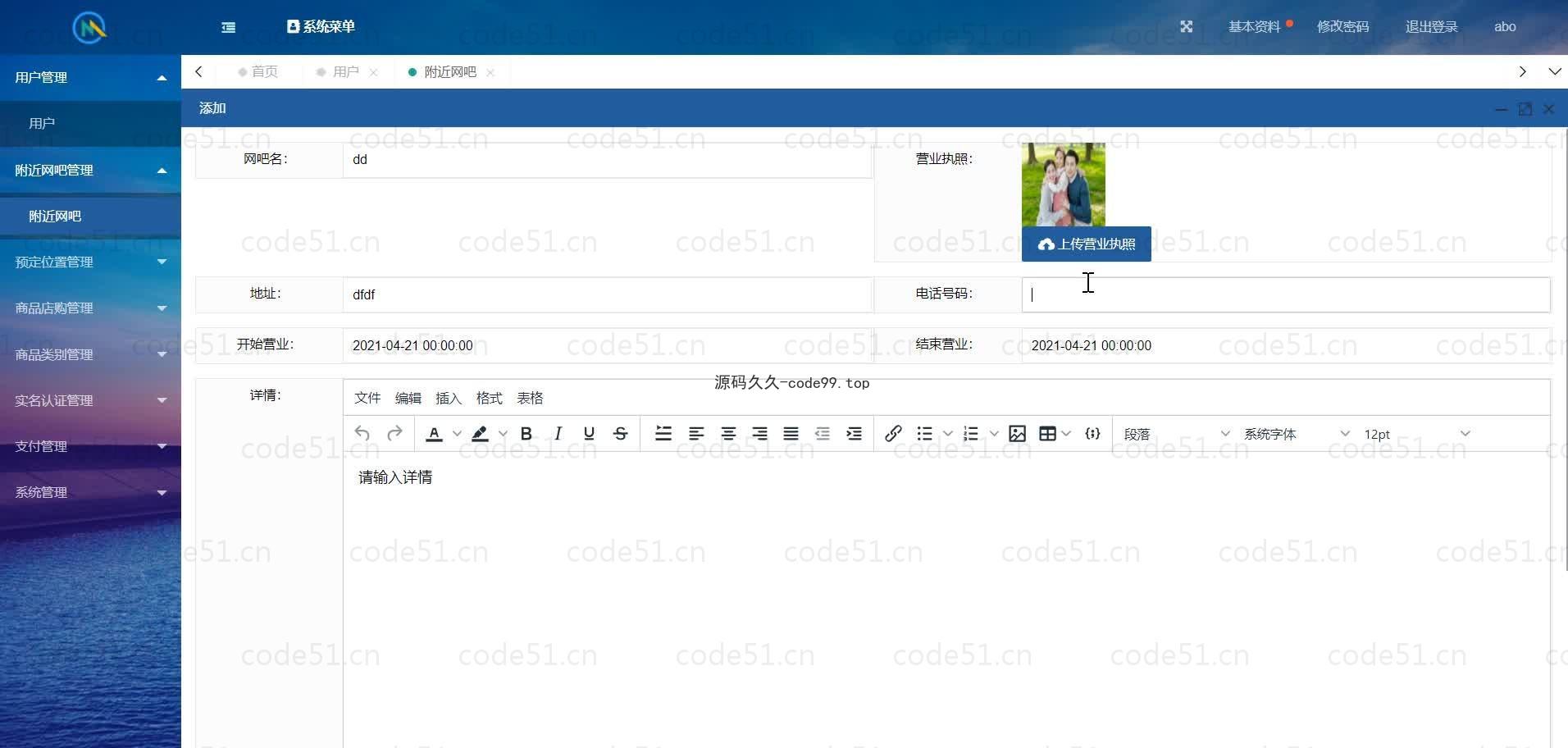The height and width of the screenshot is (748, 1568).
Task: Open the 12pt font size dropdown
Action: coord(1416,434)
